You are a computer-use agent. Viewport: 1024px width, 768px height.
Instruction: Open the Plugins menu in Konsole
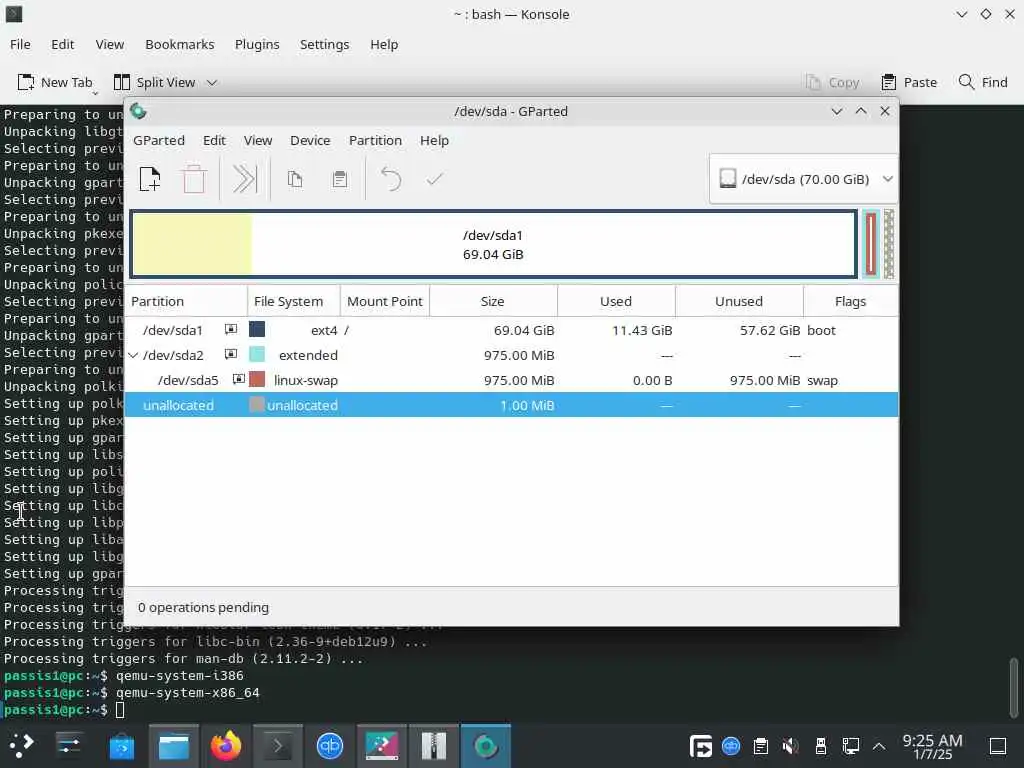257,44
